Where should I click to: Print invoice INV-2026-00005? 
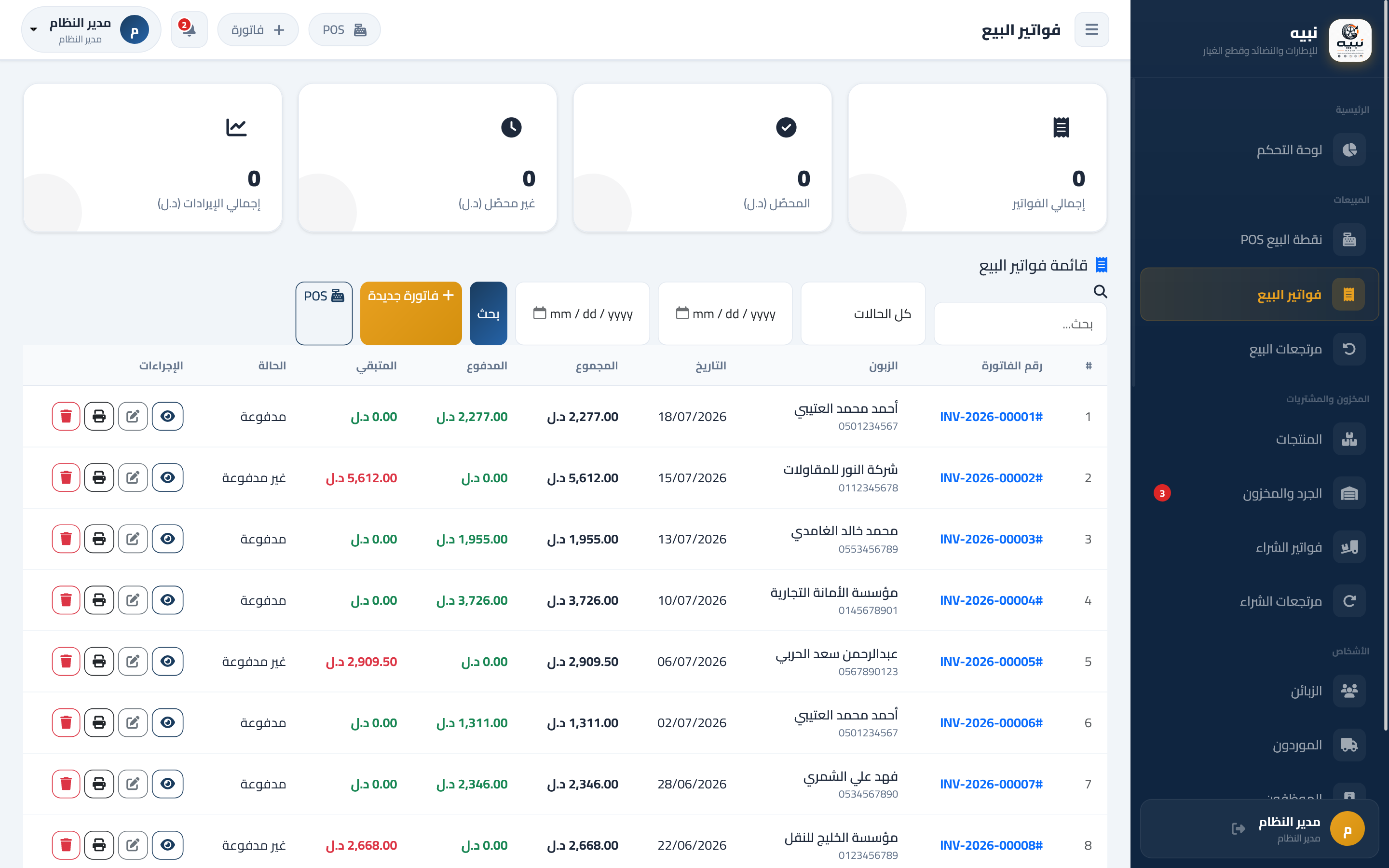(99, 661)
